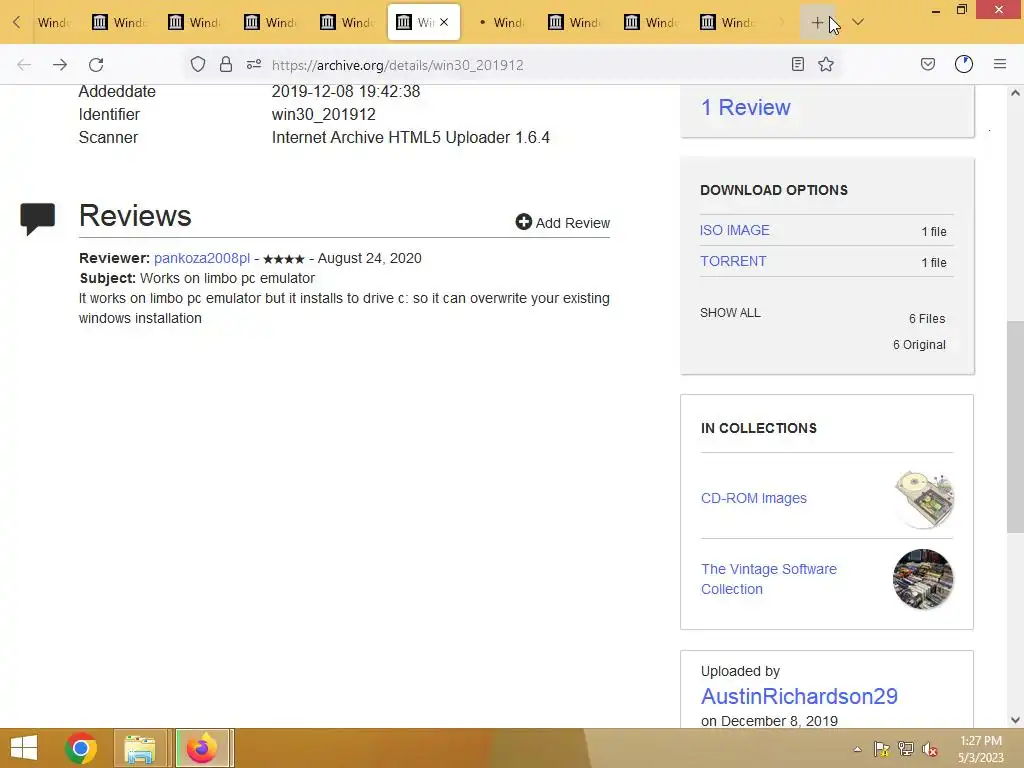Show hidden system tray icons

coord(857,749)
